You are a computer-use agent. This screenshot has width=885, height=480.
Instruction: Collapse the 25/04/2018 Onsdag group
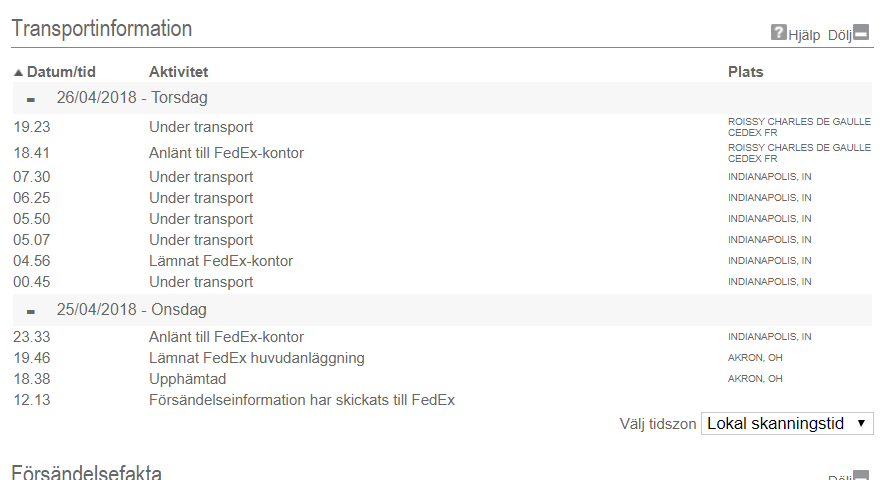click(x=31, y=312)
